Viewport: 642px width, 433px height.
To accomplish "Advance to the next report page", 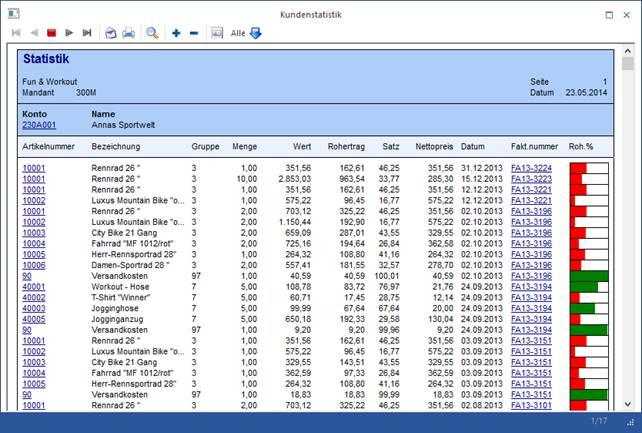I will click(x=69, y=33).
